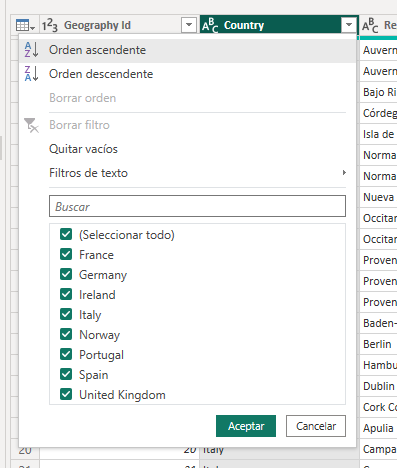The image size is (397, 468).
Task: Click the Nueva cell in the right column
Action: point(379,197)
